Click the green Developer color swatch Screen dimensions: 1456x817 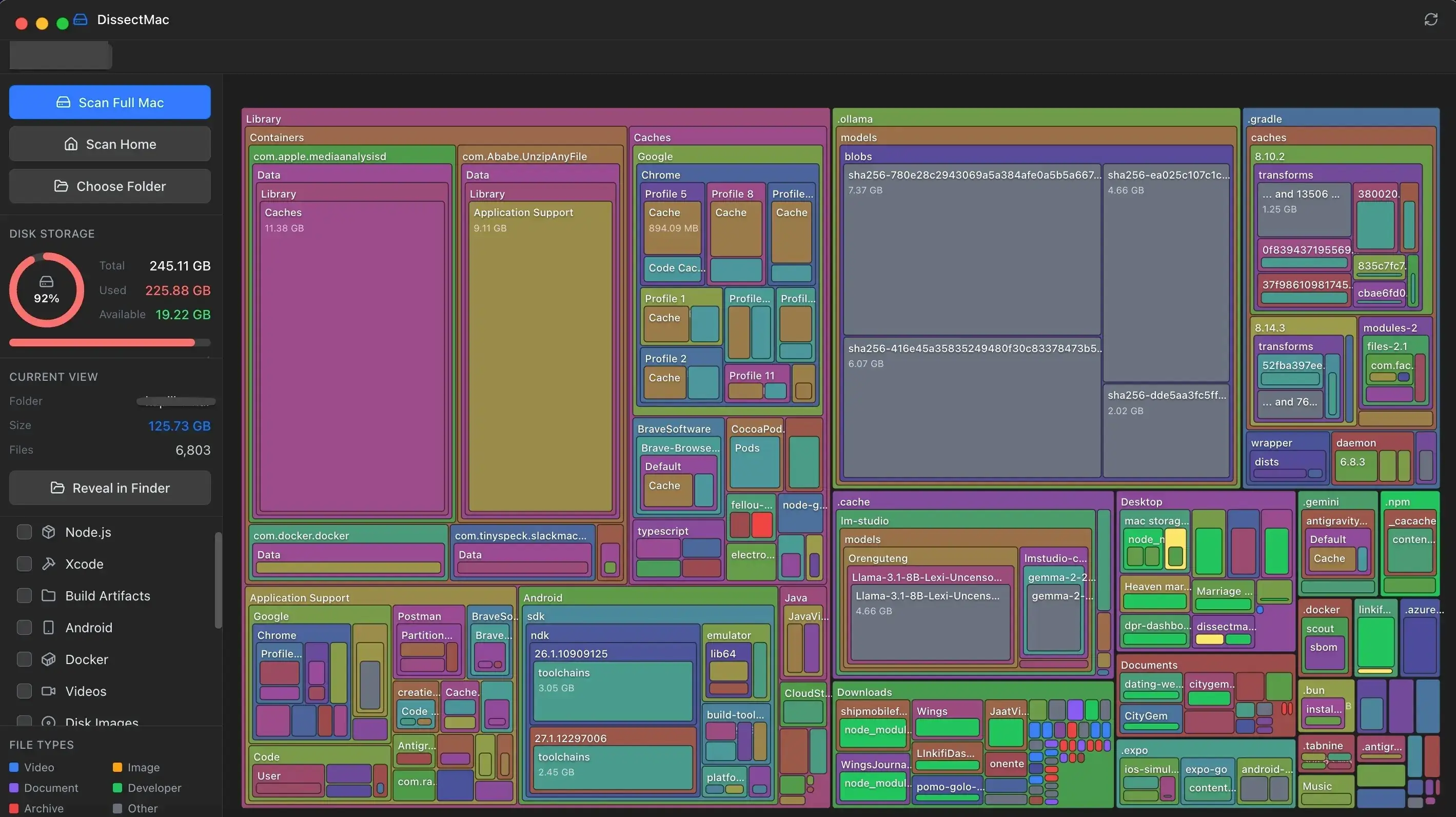tap(118, 788)
